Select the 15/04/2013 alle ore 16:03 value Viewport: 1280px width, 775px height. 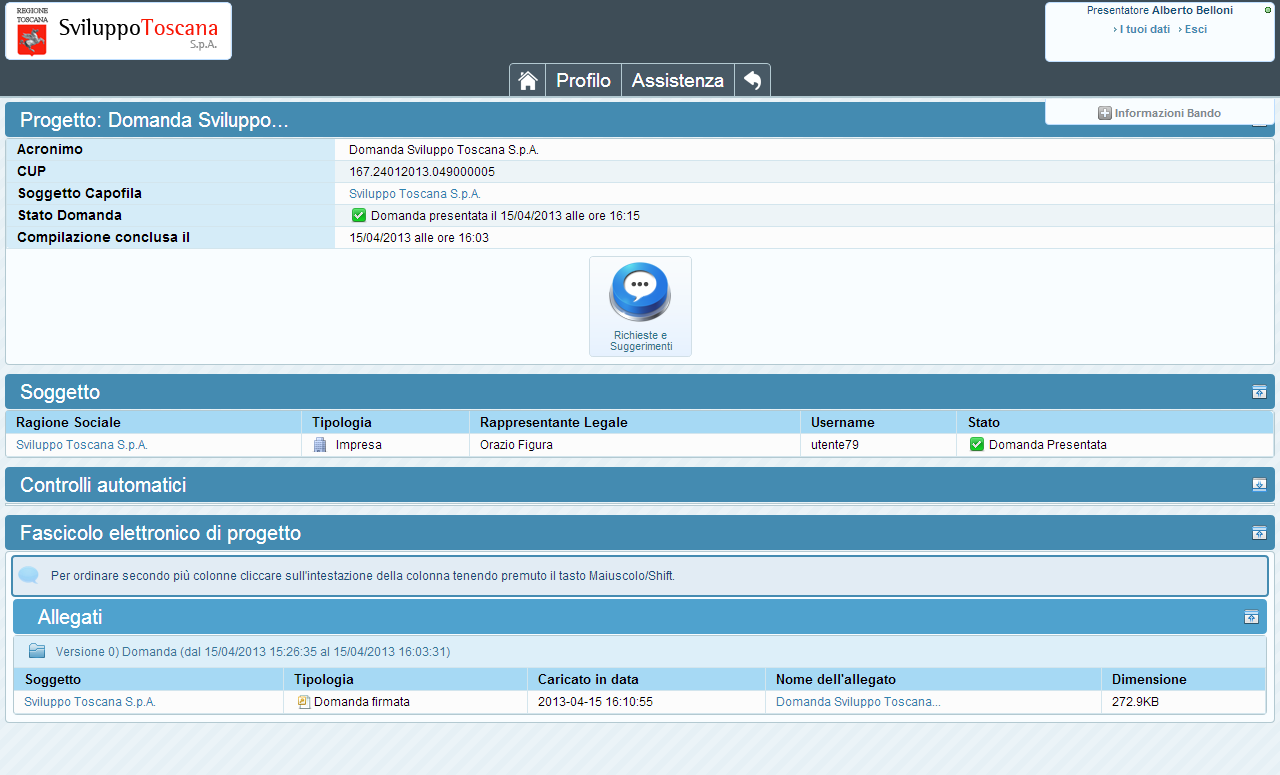(419, 237)
